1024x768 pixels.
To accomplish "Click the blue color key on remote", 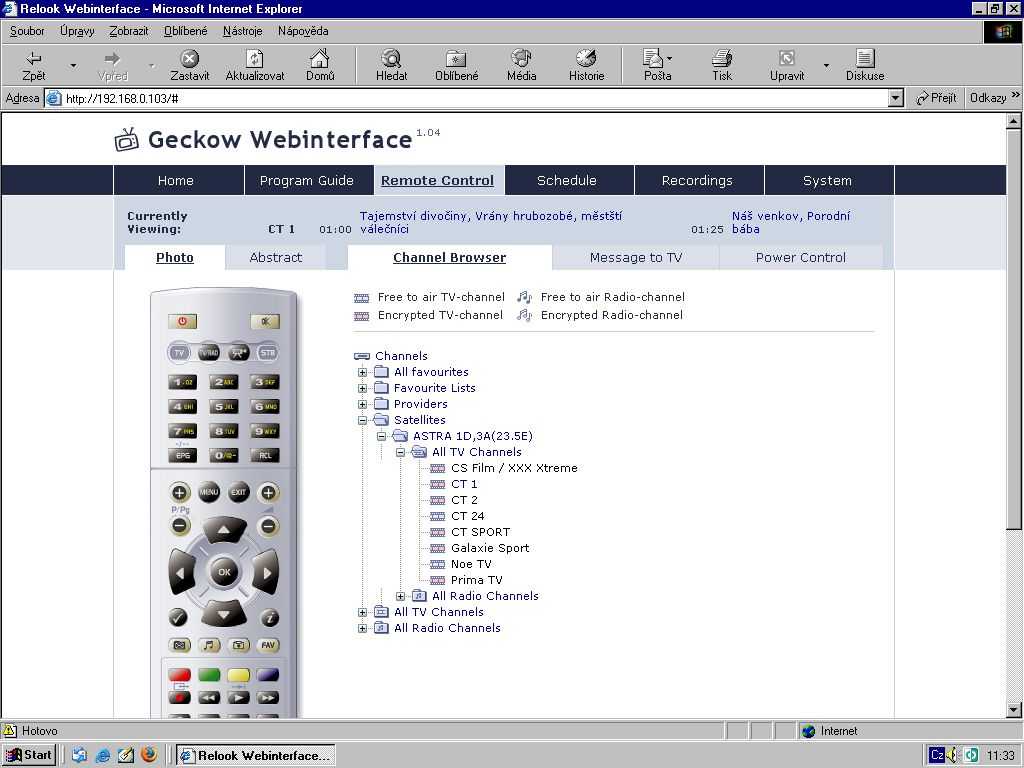I will point(268,675).
